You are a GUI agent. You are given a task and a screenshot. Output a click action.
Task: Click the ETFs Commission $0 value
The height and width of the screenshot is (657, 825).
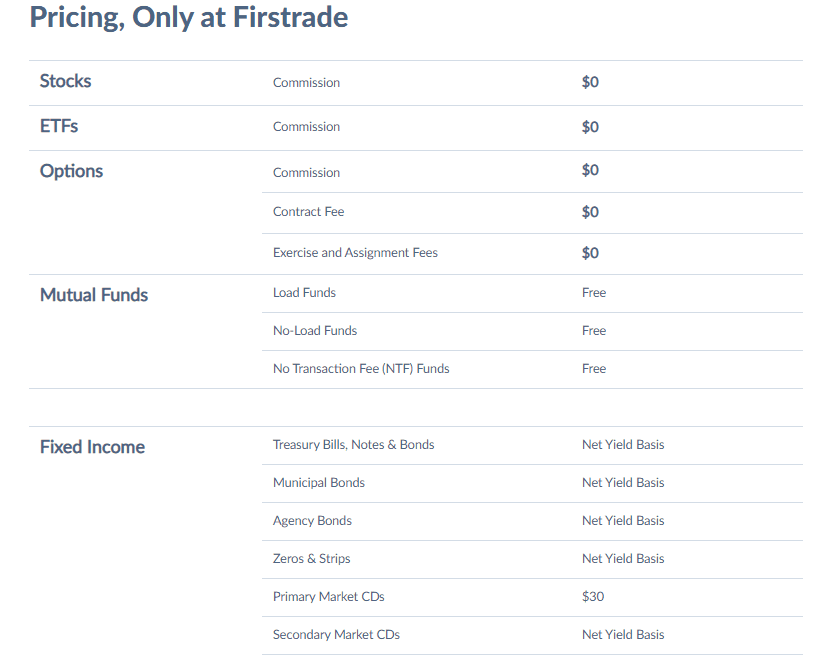click(590, 127)
